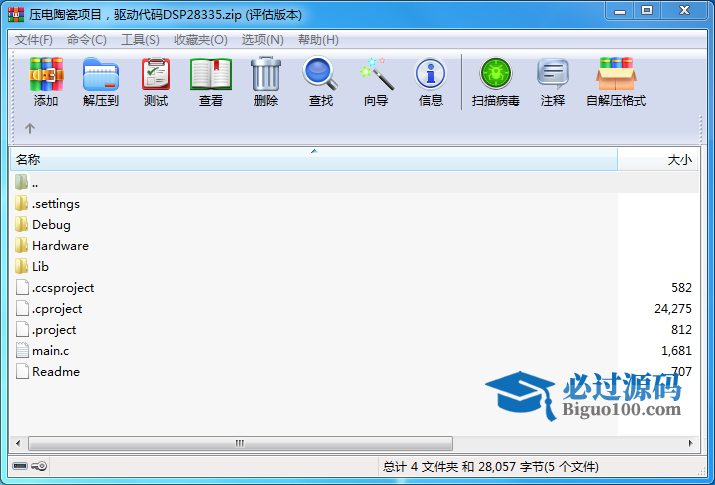Sort by Size (大小) column header

coord(658,160)
